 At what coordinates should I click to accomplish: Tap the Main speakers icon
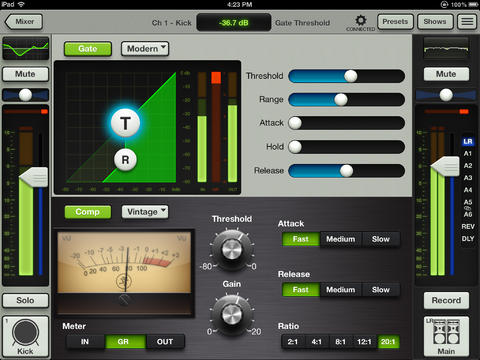[446, 336]
